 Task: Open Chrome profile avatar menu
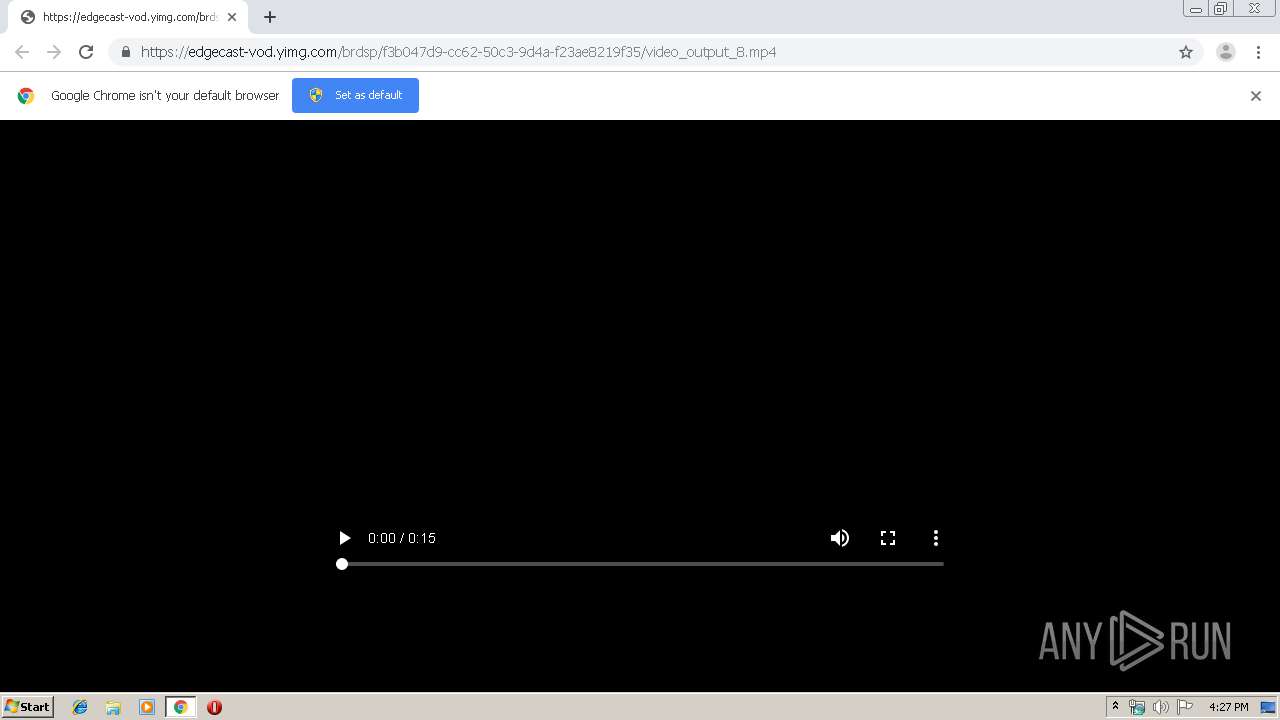click(1226, 52)
